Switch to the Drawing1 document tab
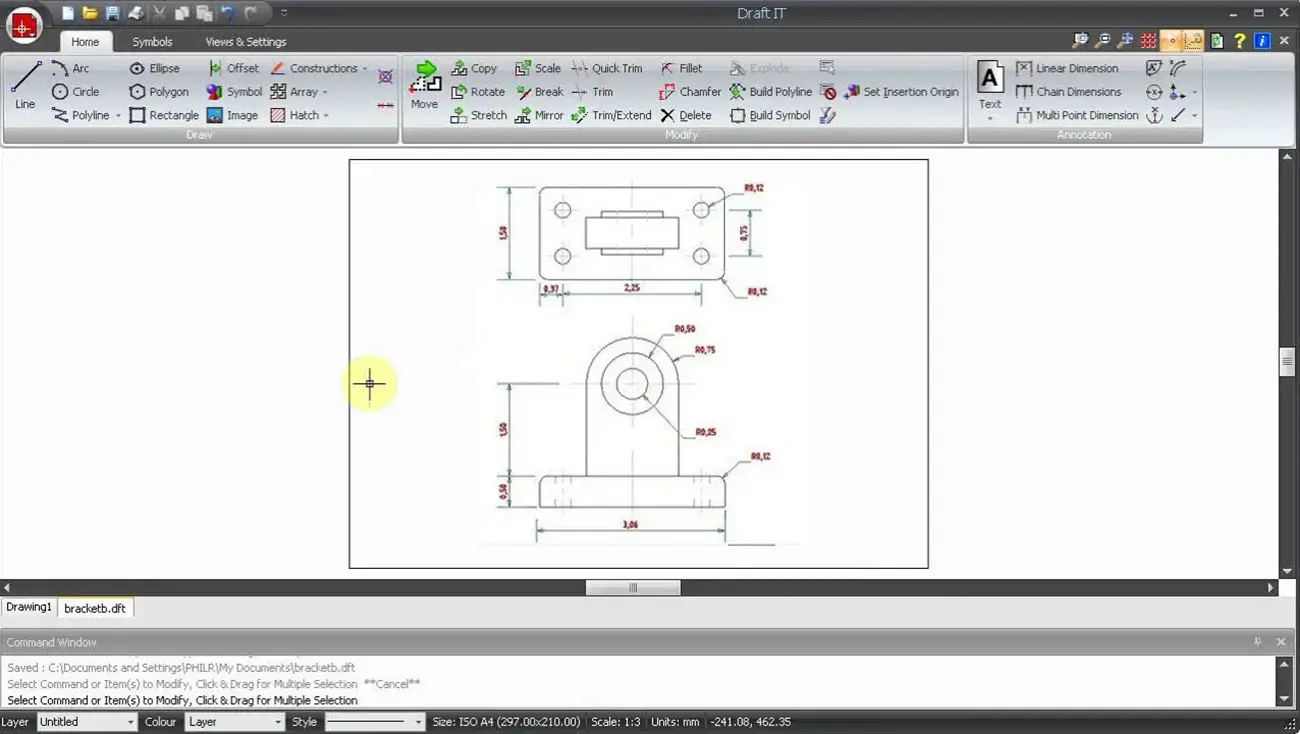1300x734 pixels. point(28,607)
